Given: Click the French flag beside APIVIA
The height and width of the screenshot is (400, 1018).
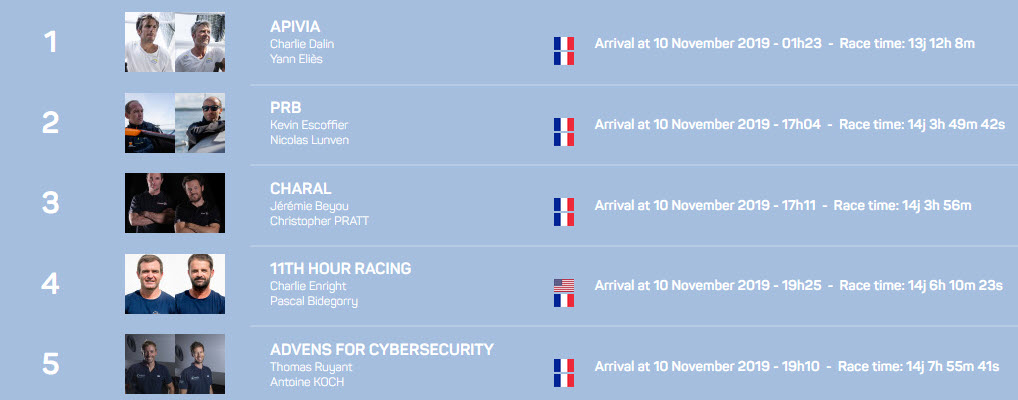Looking at the screenshot, I should [x=564, y=51].
